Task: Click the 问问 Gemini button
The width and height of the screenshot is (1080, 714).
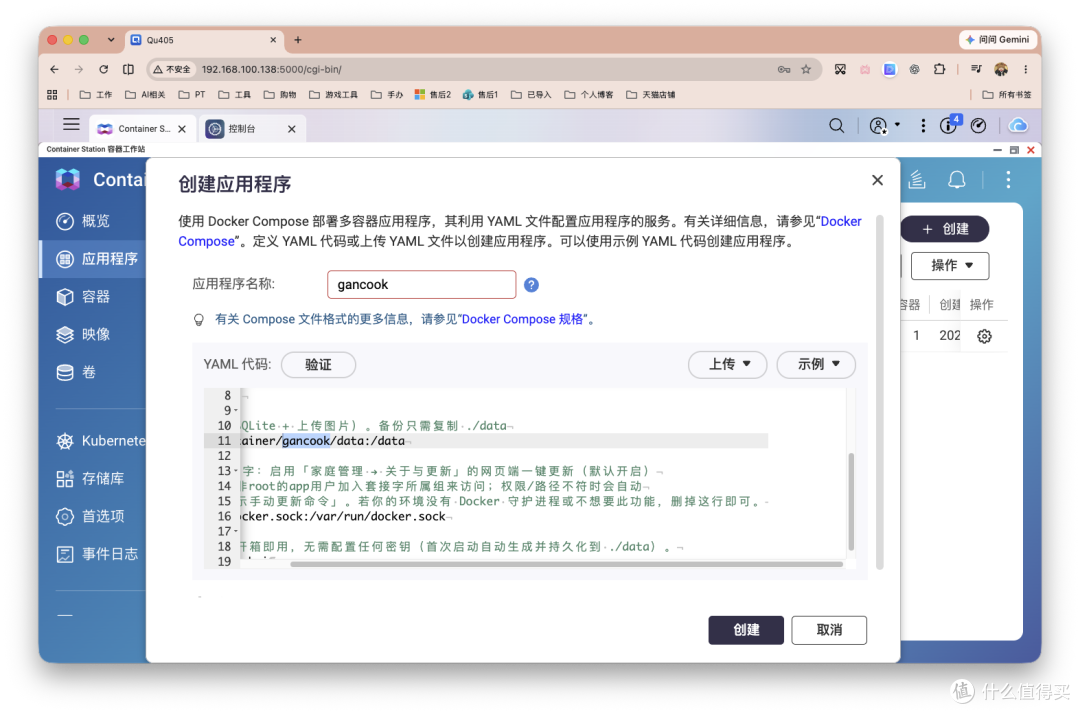Action: click(998, 40)
